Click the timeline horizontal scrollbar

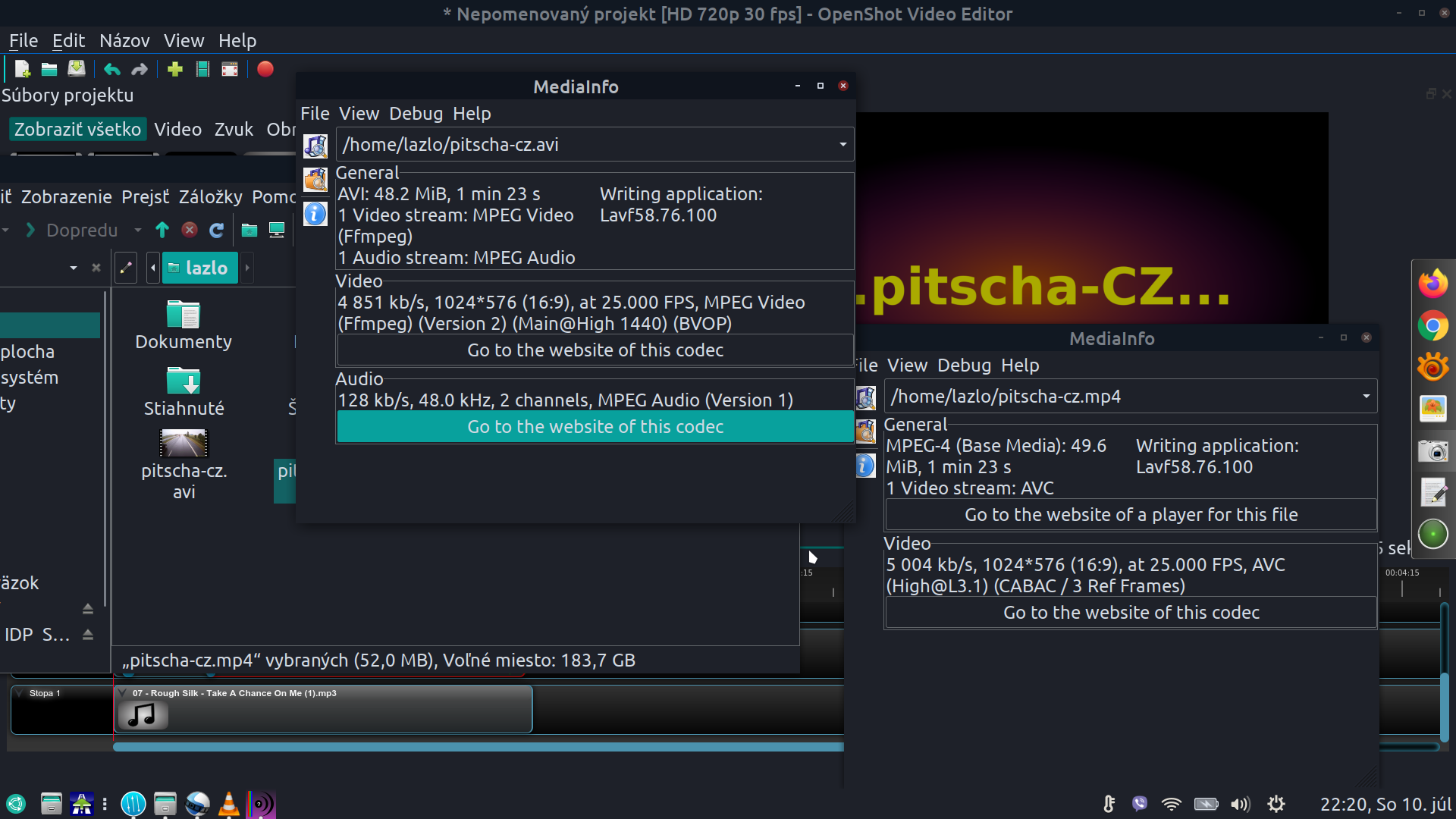(x=478, y=747)
